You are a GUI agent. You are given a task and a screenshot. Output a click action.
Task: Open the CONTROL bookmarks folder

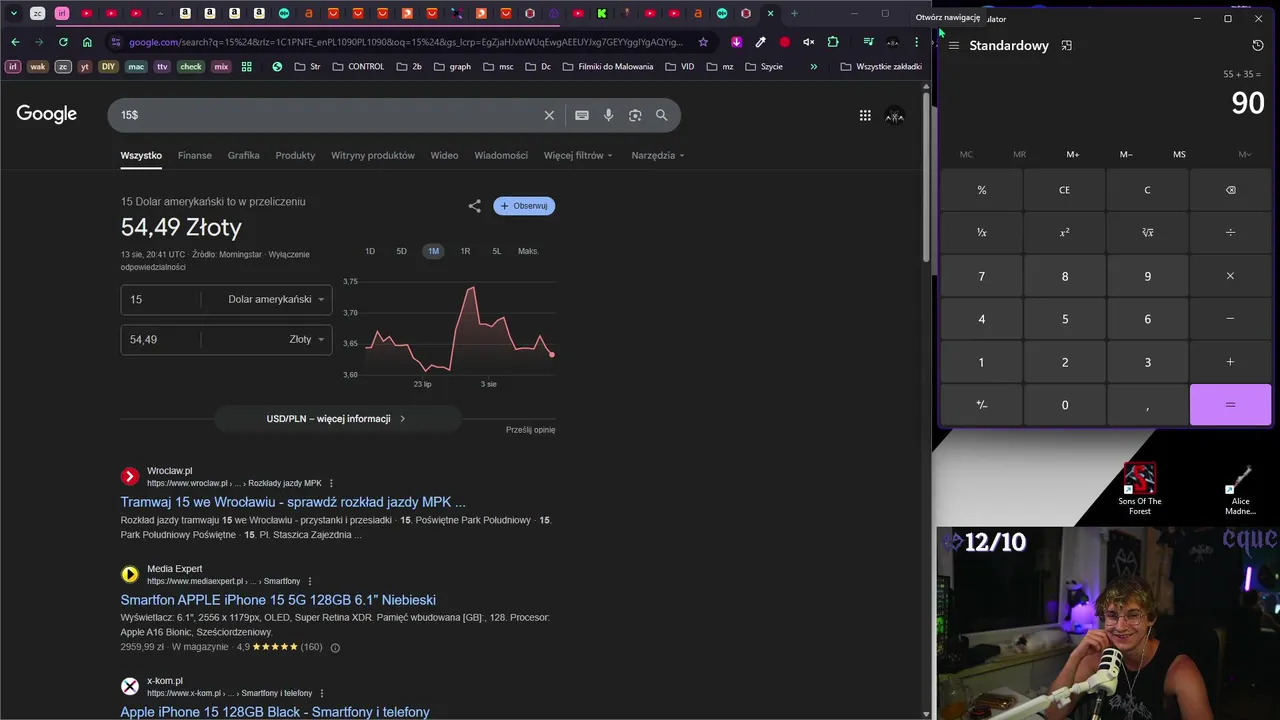click(x=358, y=67)
